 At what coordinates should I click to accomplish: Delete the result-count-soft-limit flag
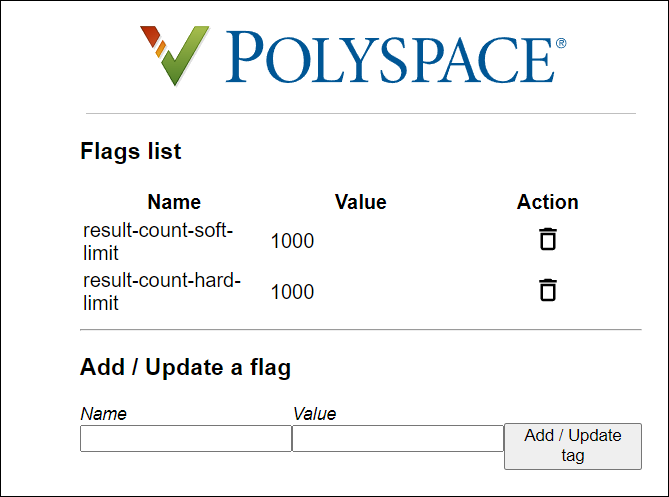coord(548,240)
